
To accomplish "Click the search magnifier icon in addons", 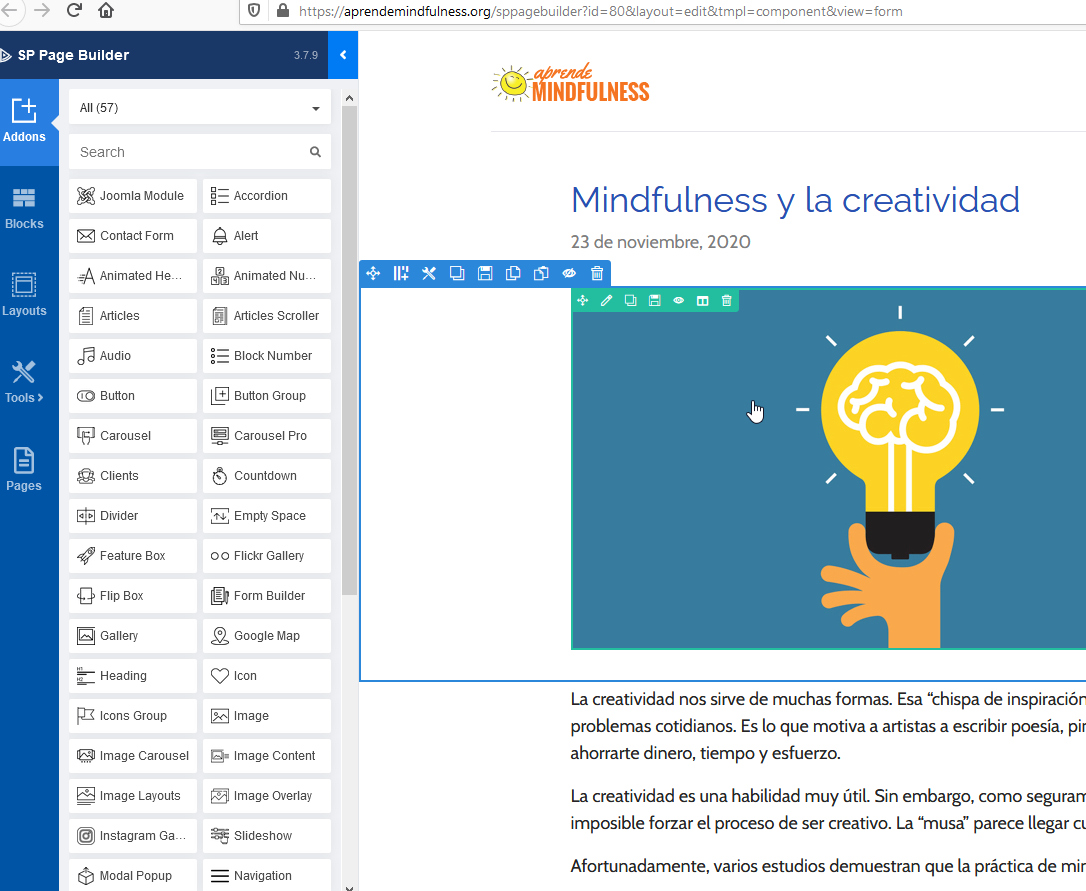I will tap(315, 152).
